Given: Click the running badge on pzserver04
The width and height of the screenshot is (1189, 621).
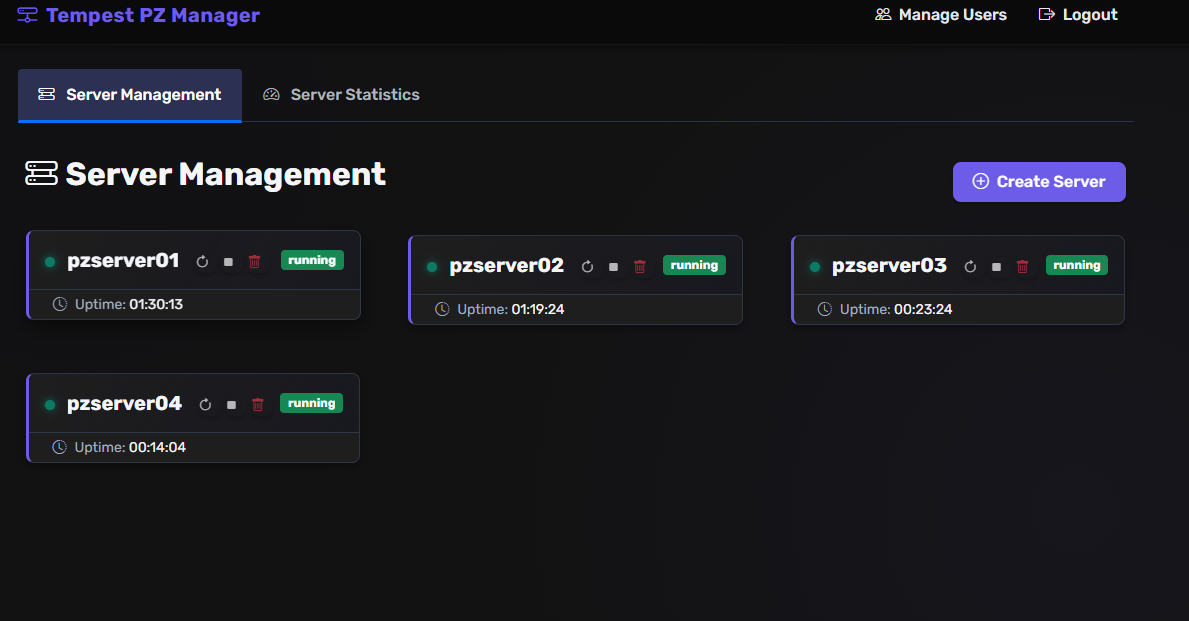Looking at the screenshot, I should tap(312, 403).
